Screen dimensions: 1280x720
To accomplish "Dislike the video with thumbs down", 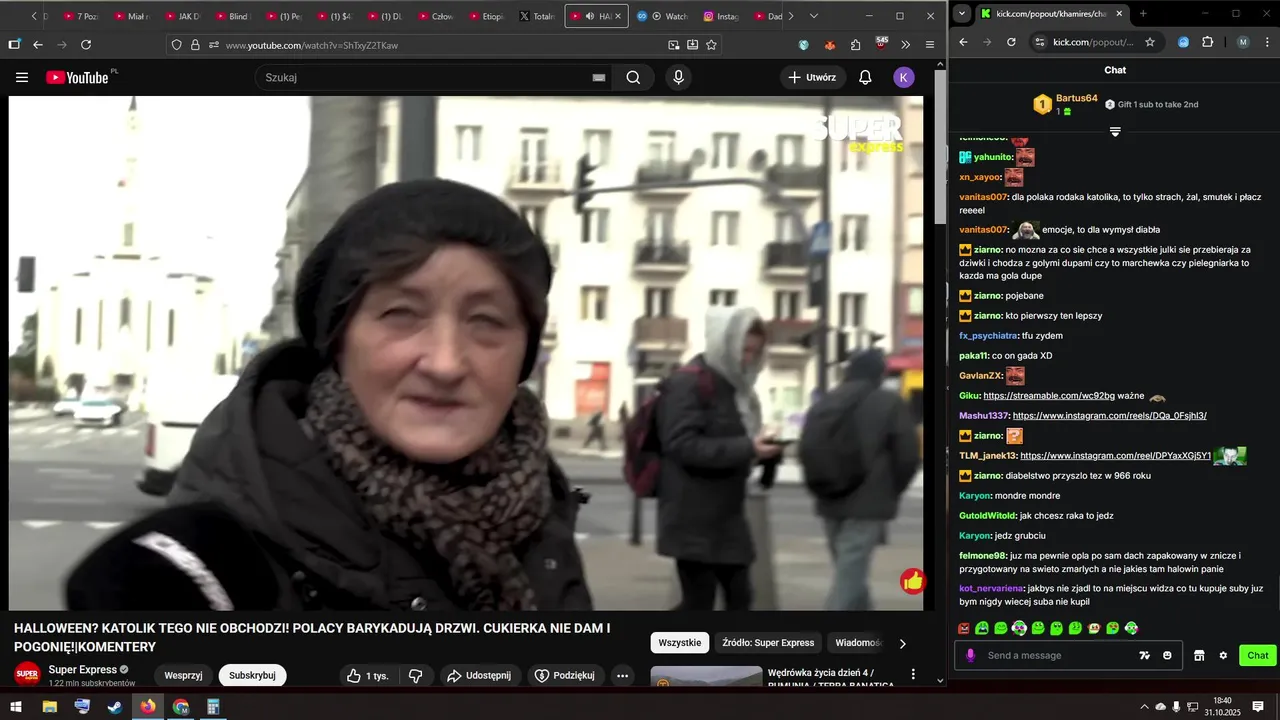I will [415, 676].
